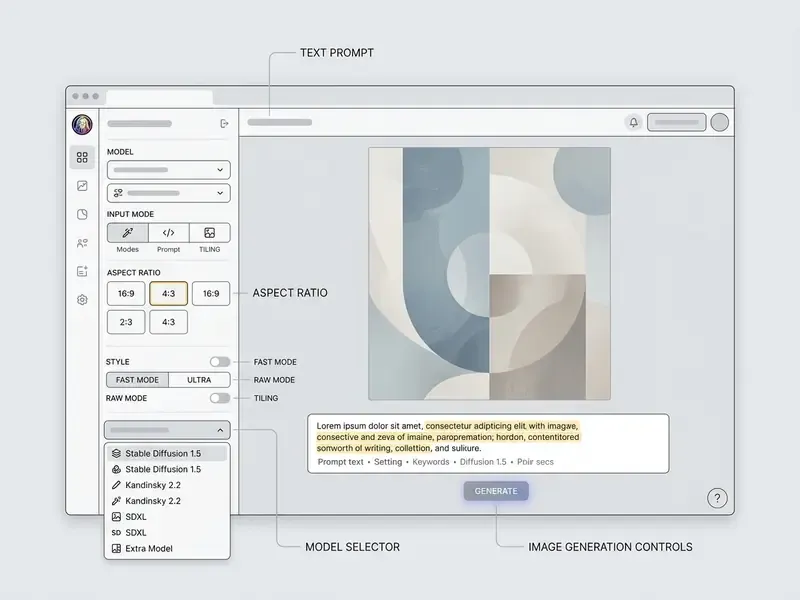
Task: Open the dashboard grid icon in sidebar
Action: click(82, 157)
